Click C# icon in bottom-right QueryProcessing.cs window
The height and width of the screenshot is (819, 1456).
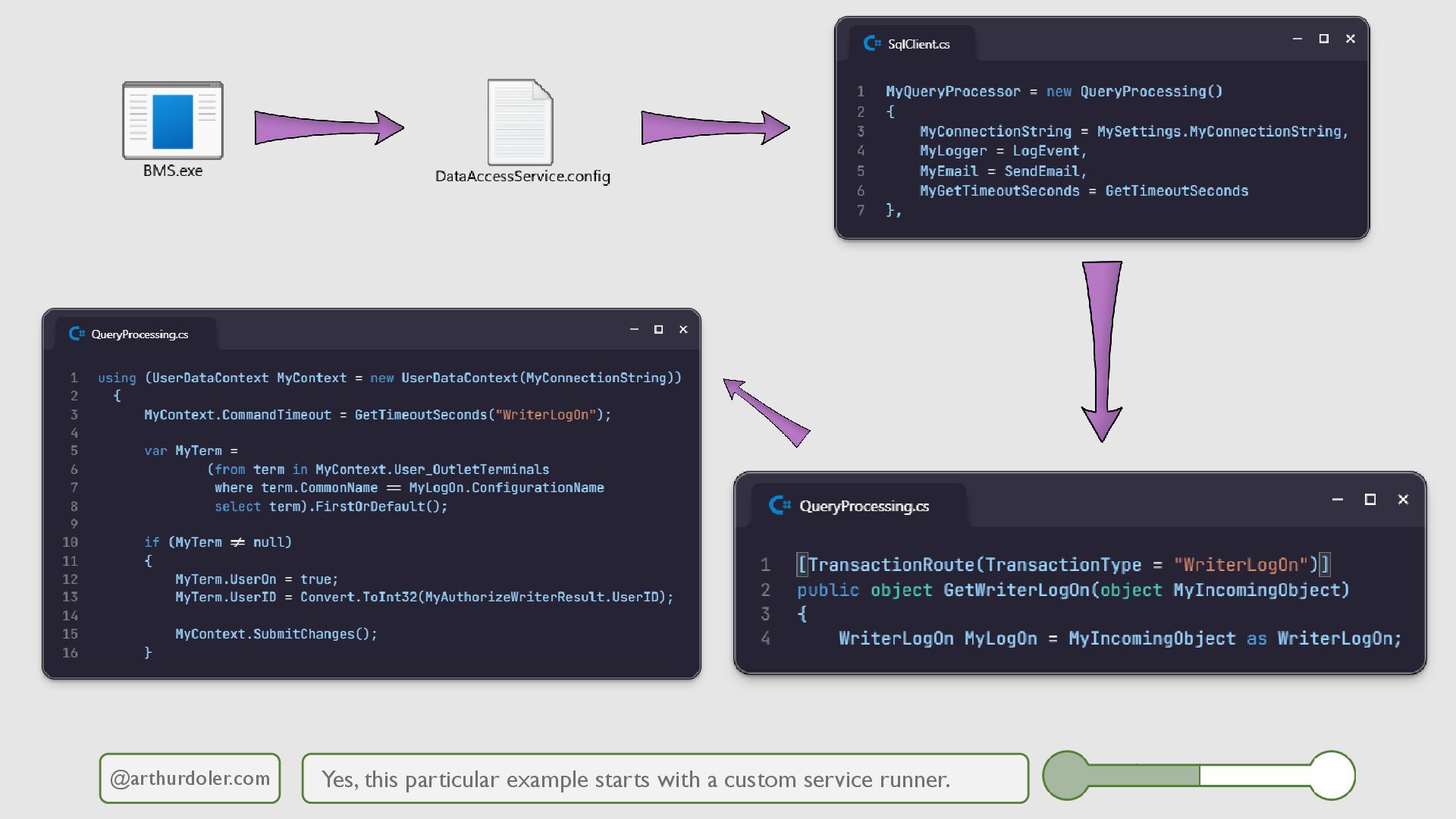pos(780,505)
